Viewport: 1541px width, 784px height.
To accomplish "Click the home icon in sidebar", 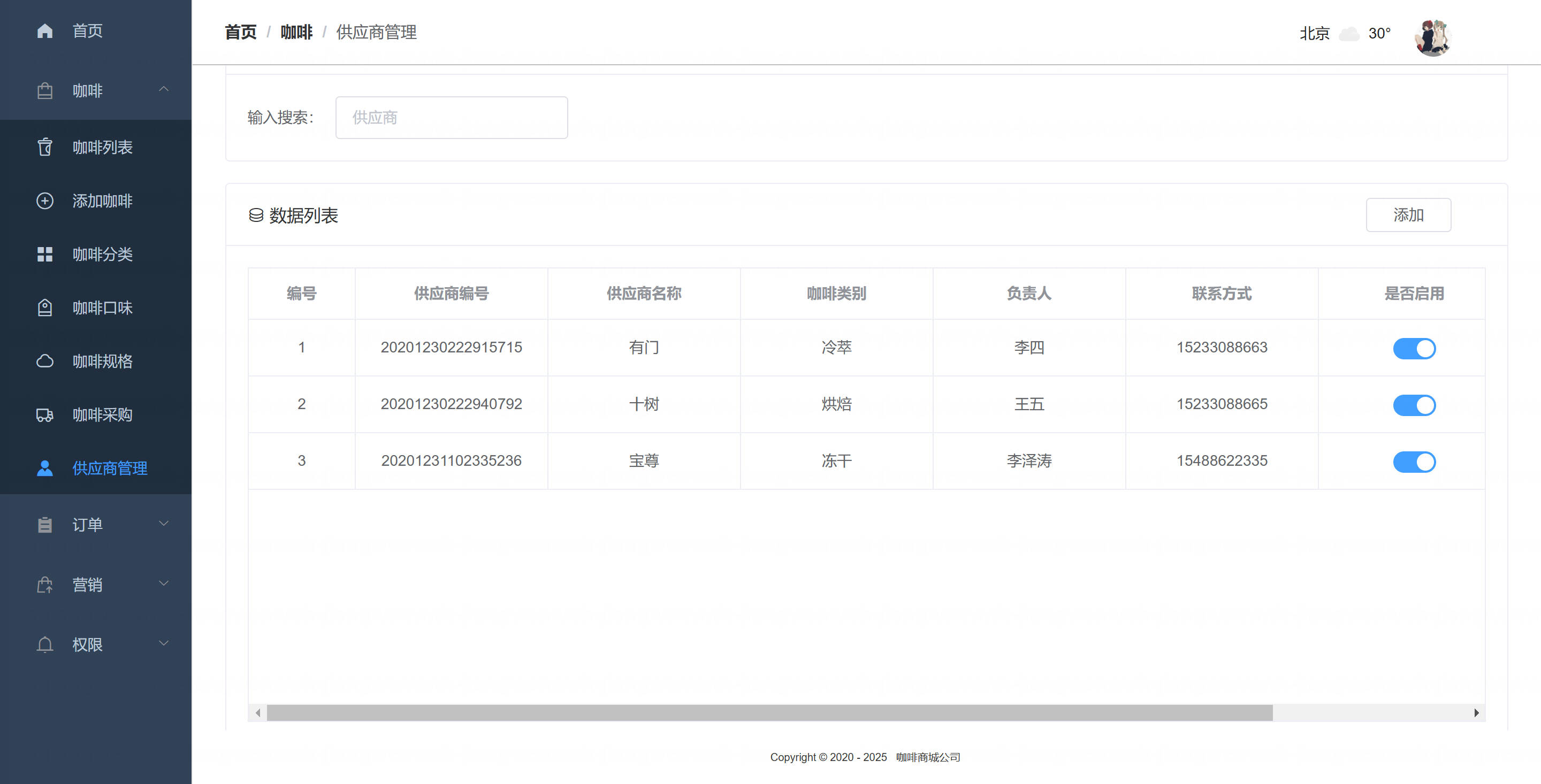I will click(45, 30).
